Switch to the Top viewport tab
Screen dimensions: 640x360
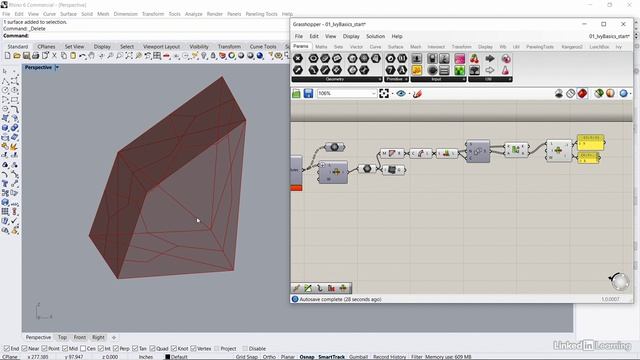[62, 338]
